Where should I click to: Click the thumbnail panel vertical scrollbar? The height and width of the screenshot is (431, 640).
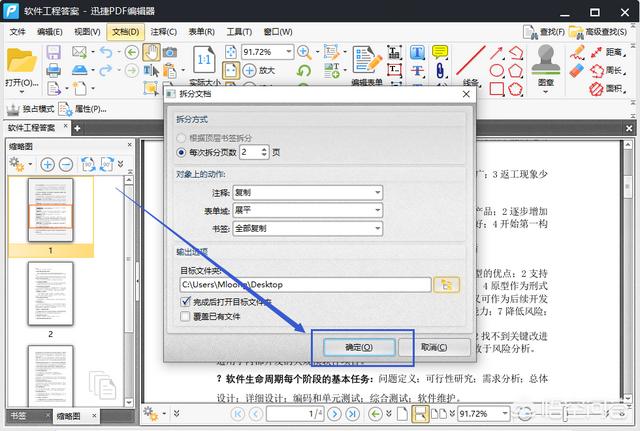[x=128, y=290]
